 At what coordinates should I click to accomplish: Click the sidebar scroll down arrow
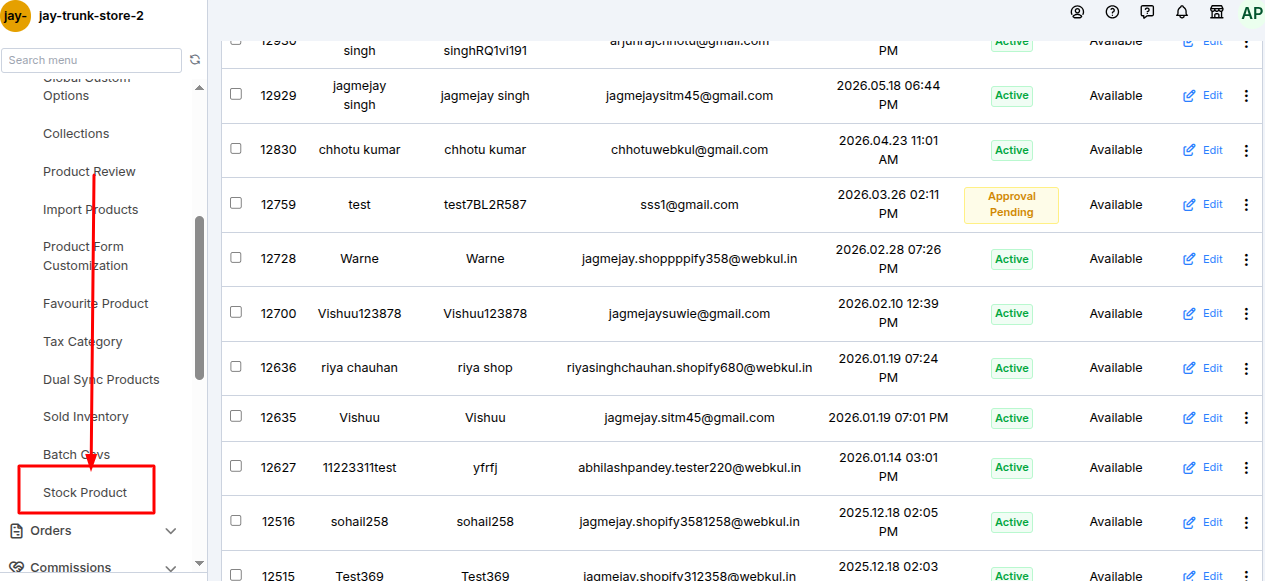[x=199, y=564]
